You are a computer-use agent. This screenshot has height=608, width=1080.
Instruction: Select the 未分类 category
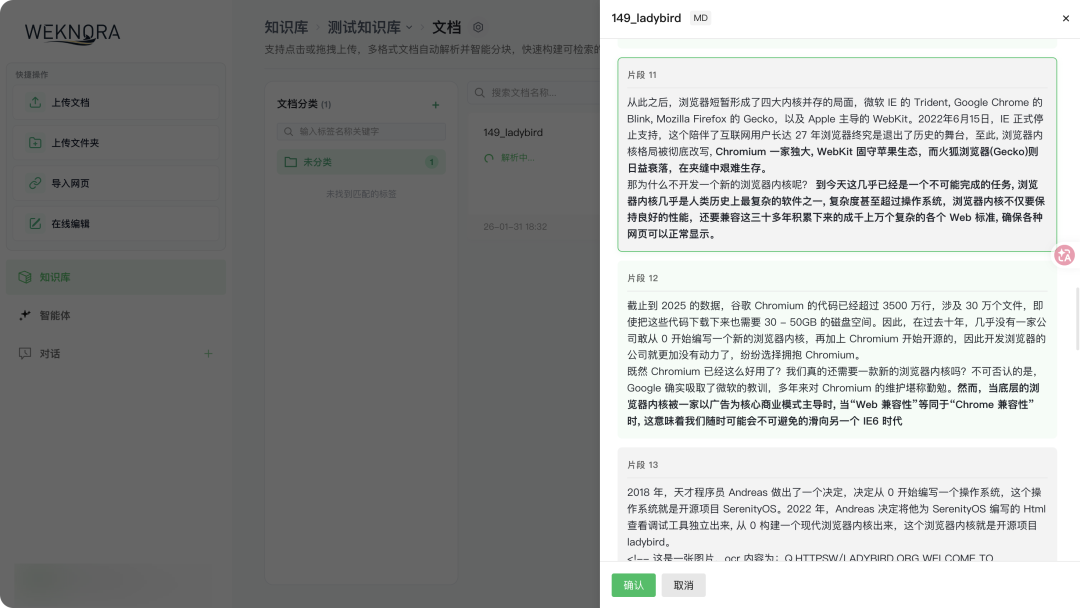(361, 162)
